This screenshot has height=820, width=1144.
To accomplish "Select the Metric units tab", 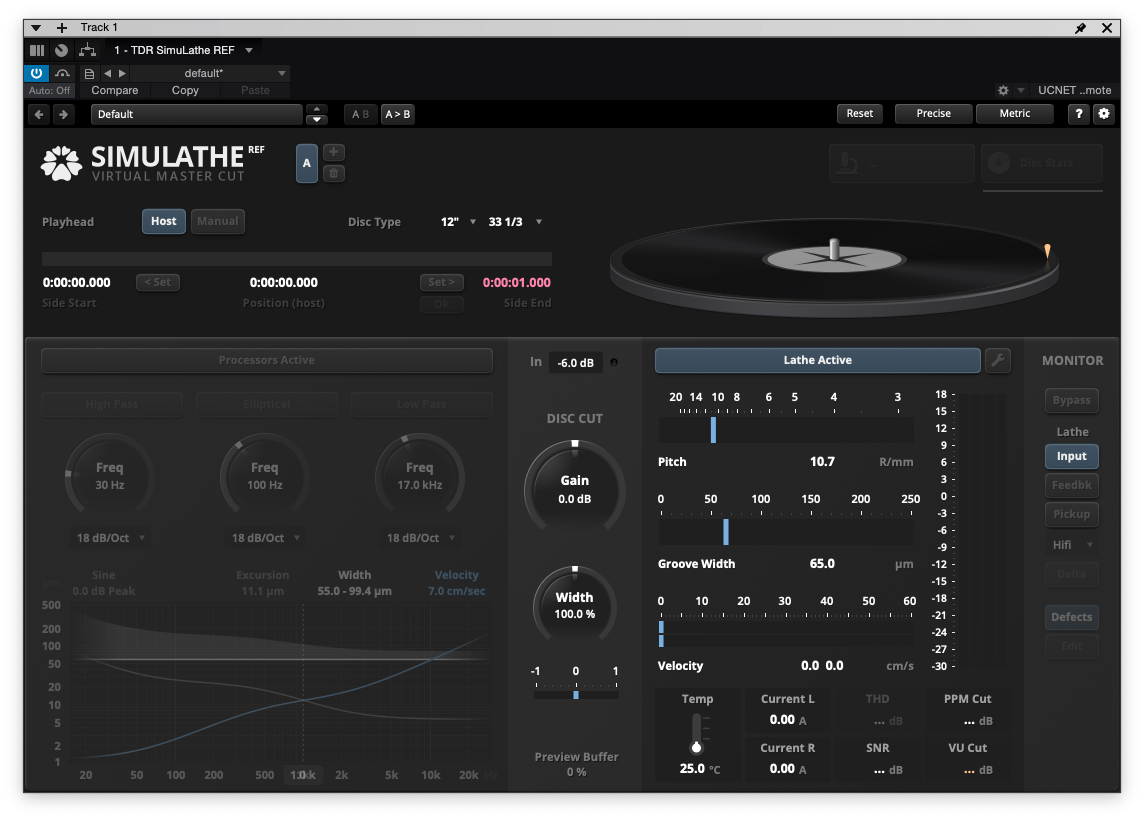I will (1015, 113).
